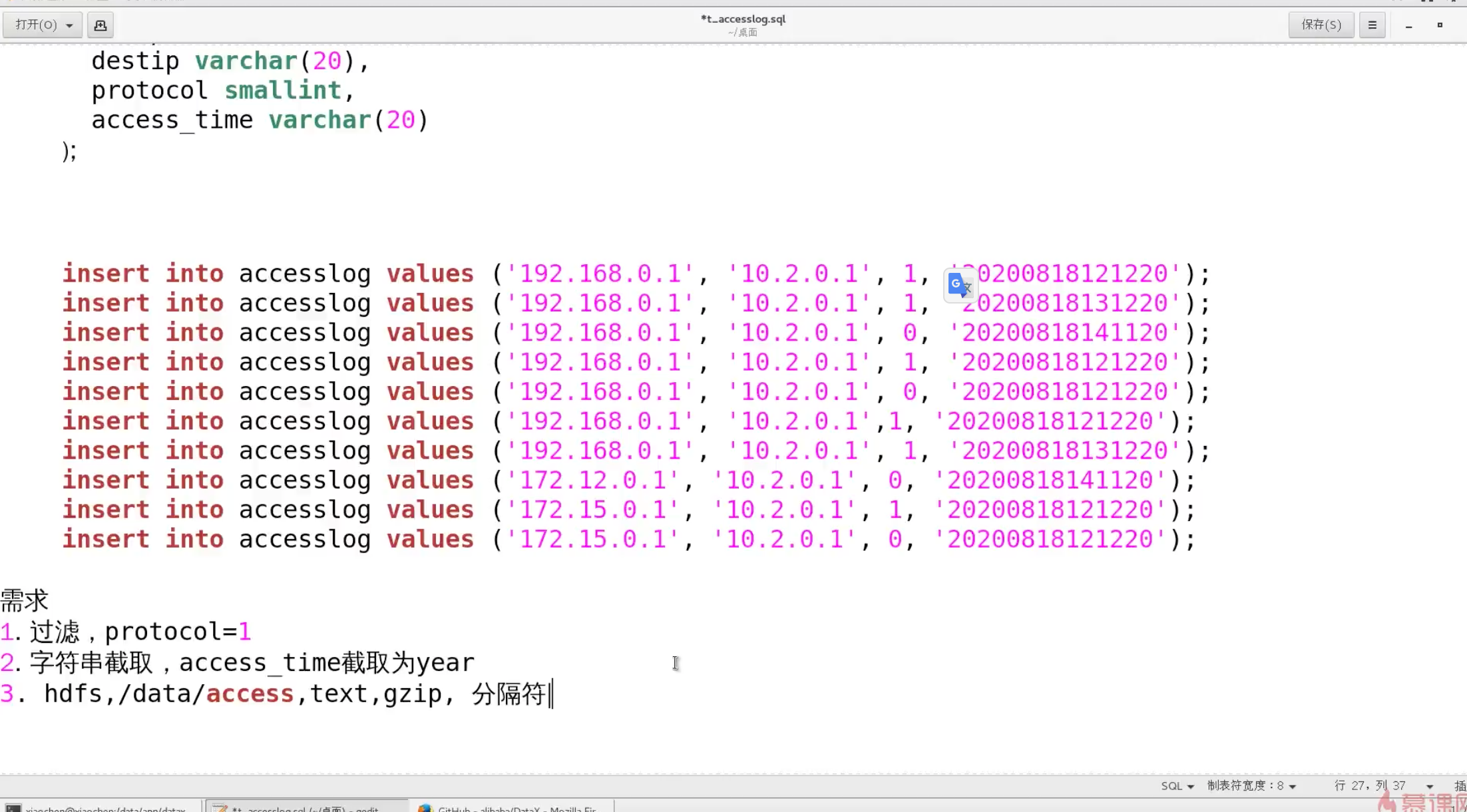Image resolution: width=1467 pixels, height=812 pixels.
Task: Click on the 需求 heading text
Action: click(x=25, y=600)
